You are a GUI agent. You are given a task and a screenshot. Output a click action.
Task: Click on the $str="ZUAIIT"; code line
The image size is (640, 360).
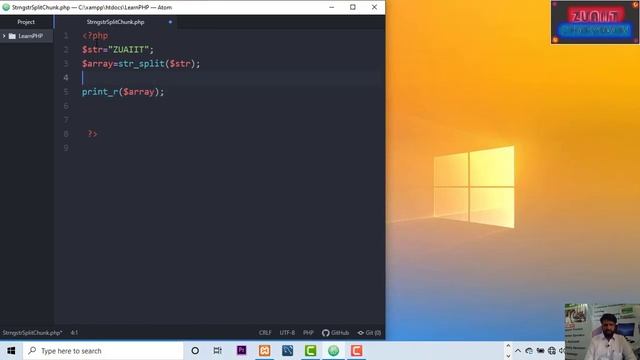[x=118, y=50]
